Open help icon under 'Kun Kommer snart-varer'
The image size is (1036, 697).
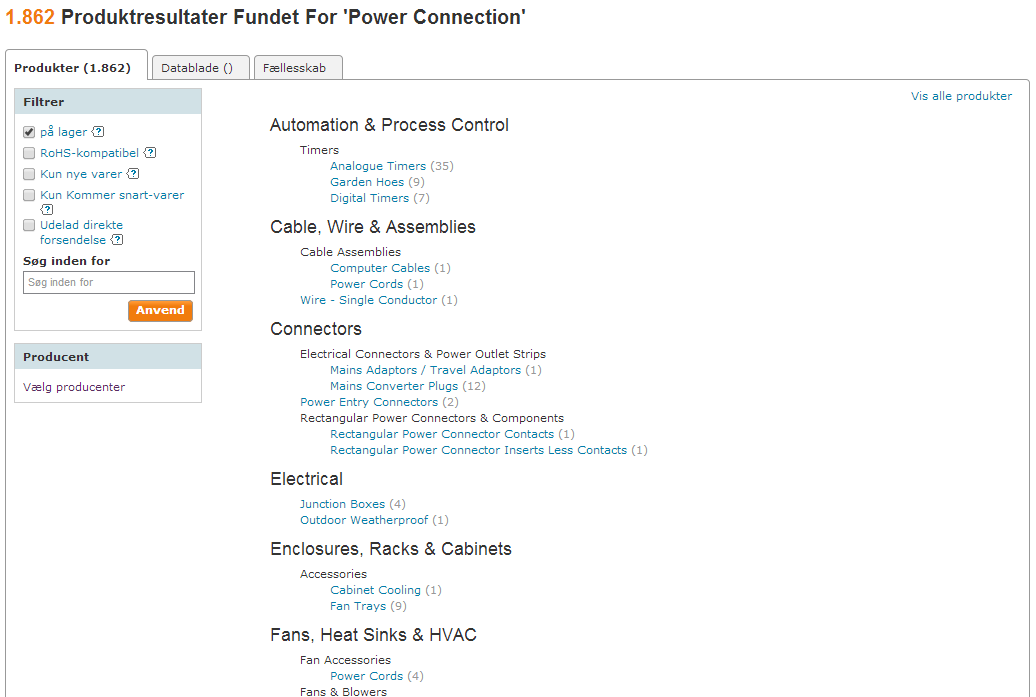click(46, 209)
